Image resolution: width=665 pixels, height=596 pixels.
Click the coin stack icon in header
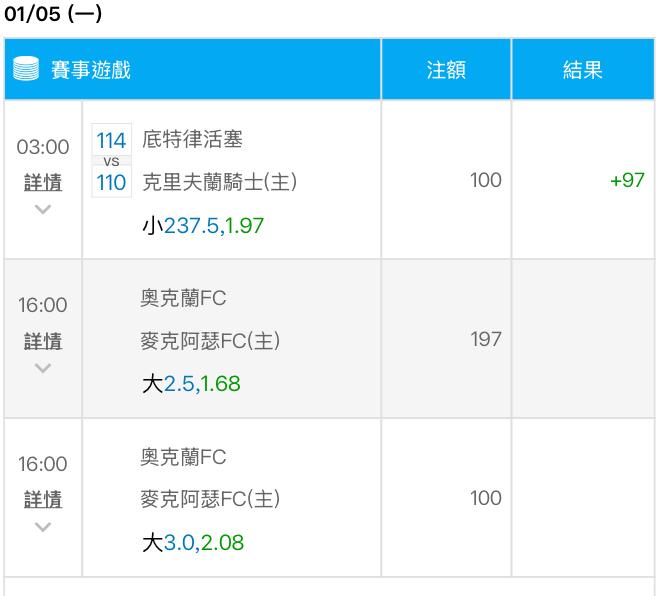tap(27, 70)
